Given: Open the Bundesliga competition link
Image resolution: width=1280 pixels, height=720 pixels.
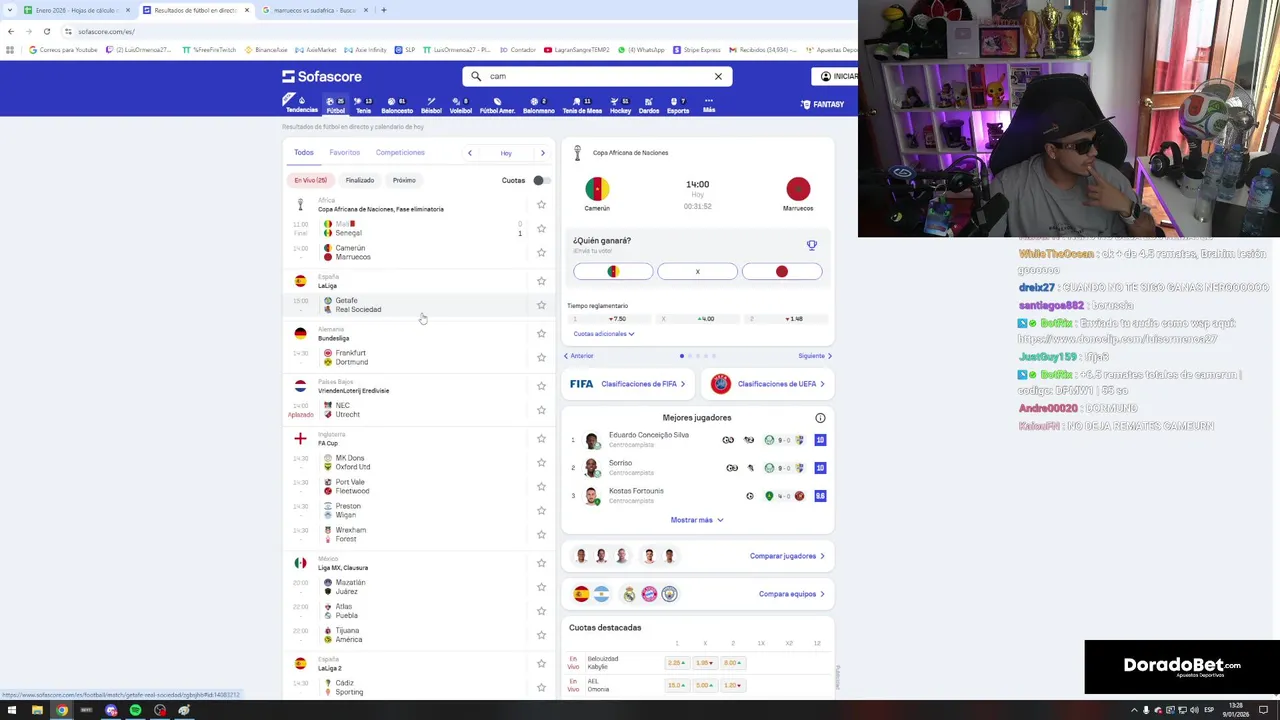Looking at the screenshot, I should [334, 338].
